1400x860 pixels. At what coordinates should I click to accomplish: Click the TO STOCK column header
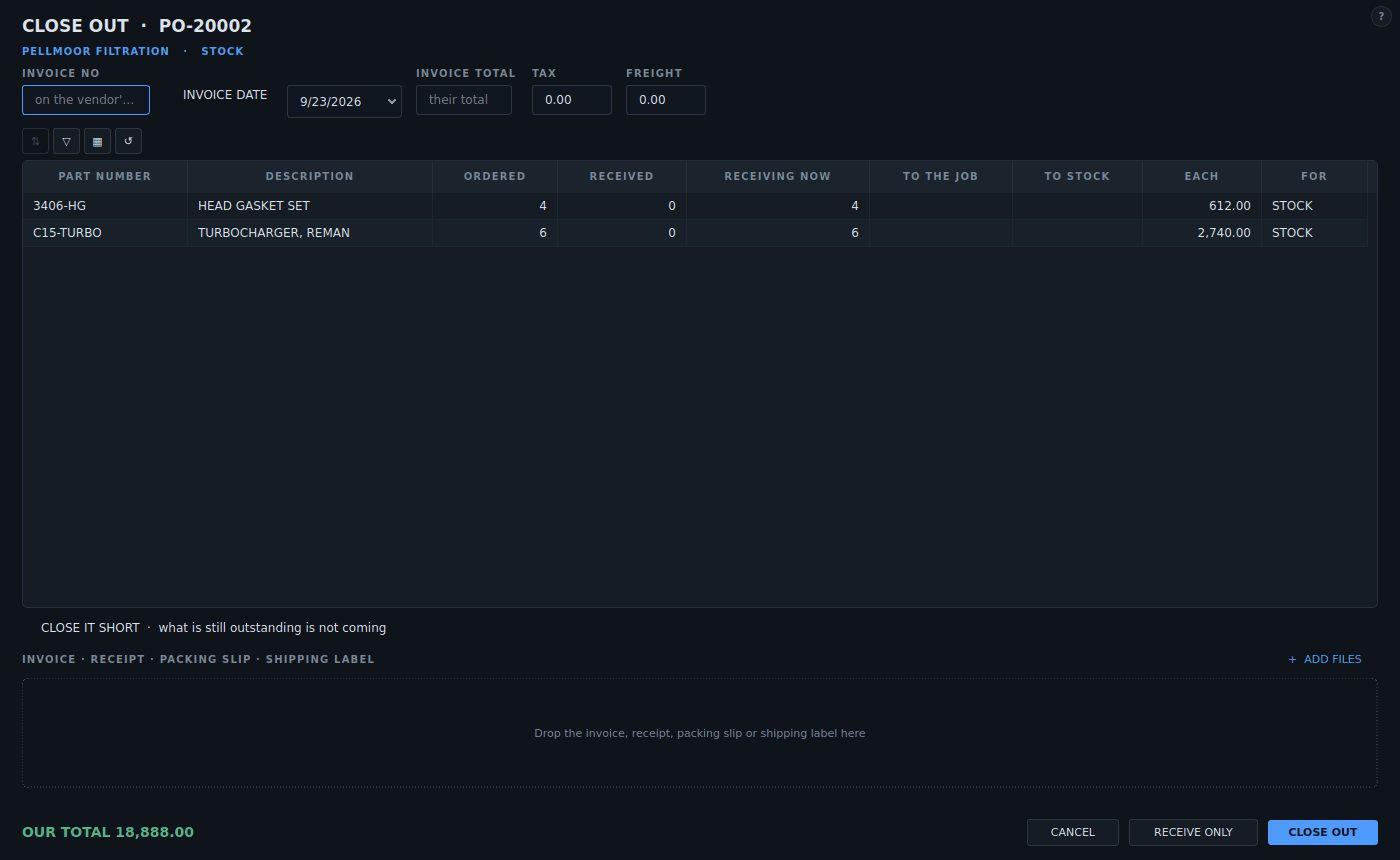pos(1077,176)
